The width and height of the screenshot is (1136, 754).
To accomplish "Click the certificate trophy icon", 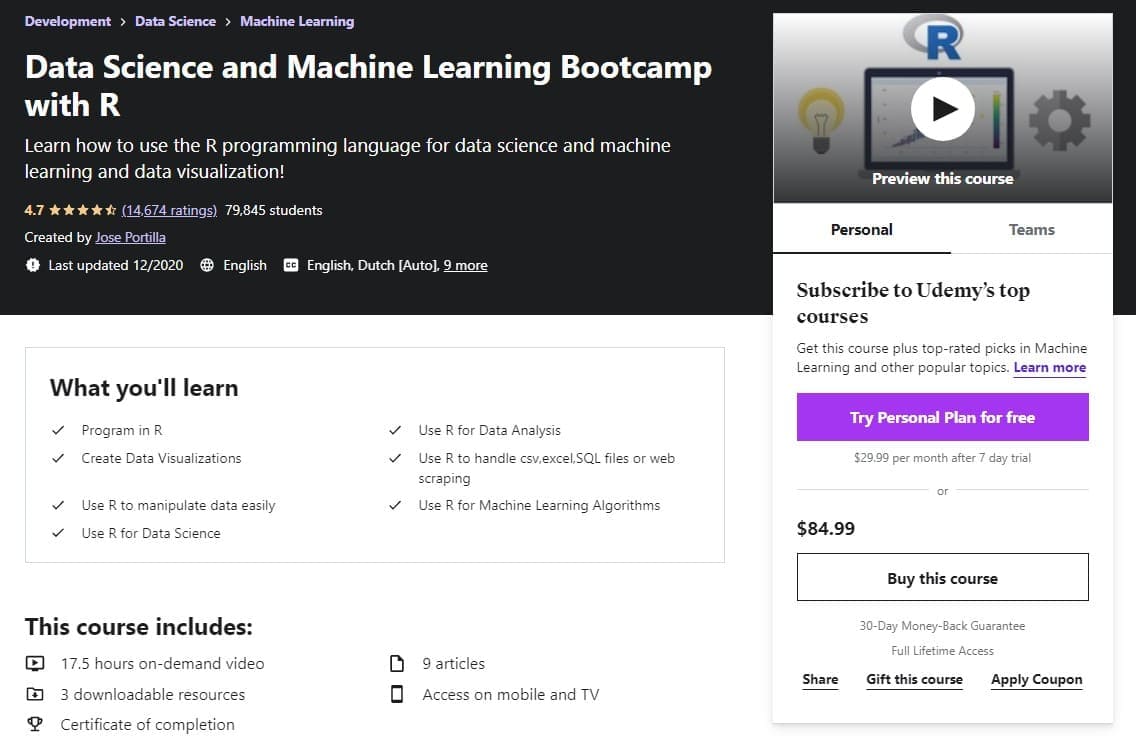I will [35, 724].
